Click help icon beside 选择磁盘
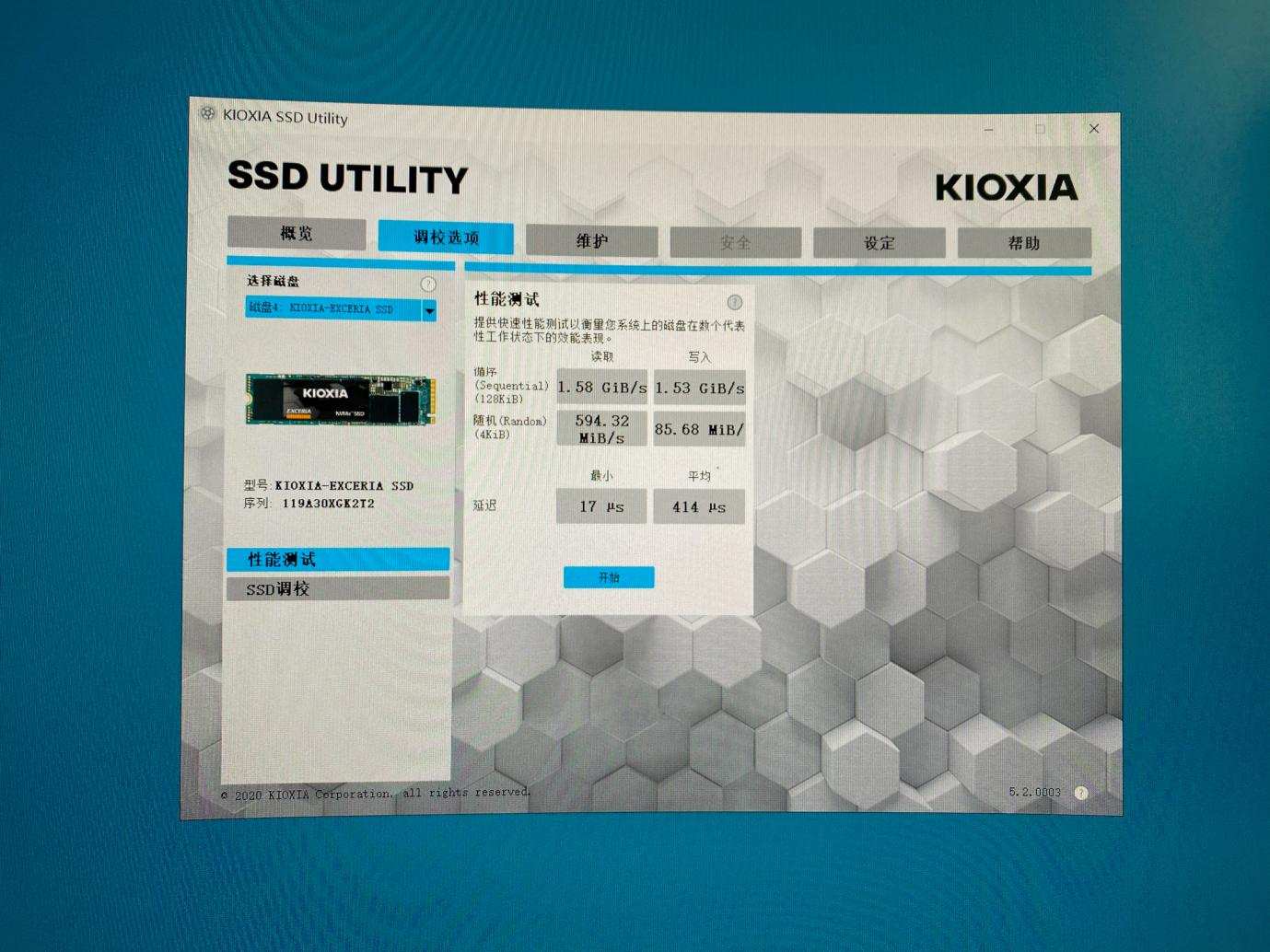 click(427, 284)
